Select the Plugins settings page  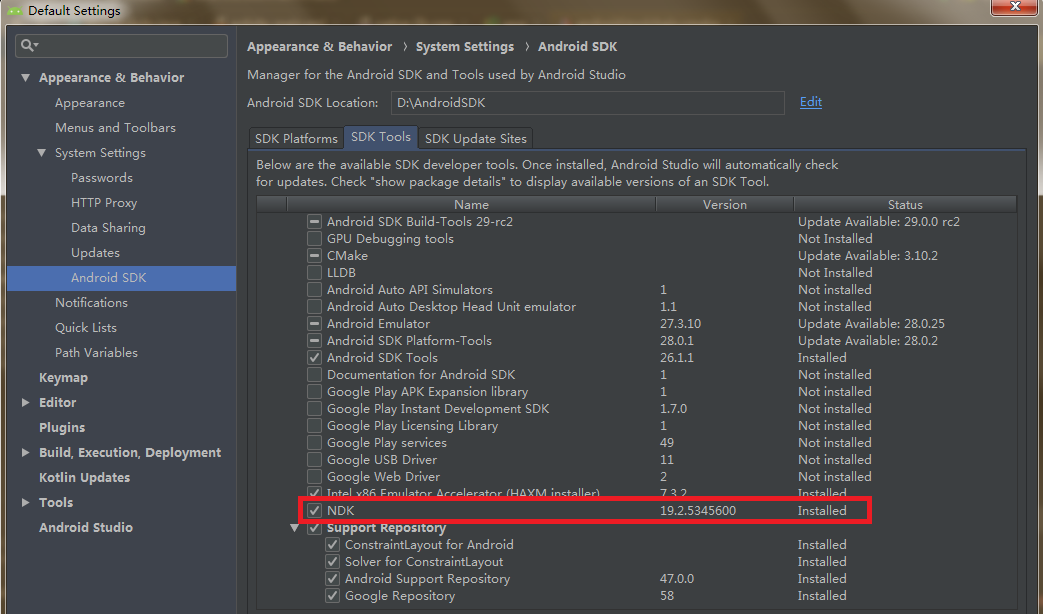(x=62, y=427)
